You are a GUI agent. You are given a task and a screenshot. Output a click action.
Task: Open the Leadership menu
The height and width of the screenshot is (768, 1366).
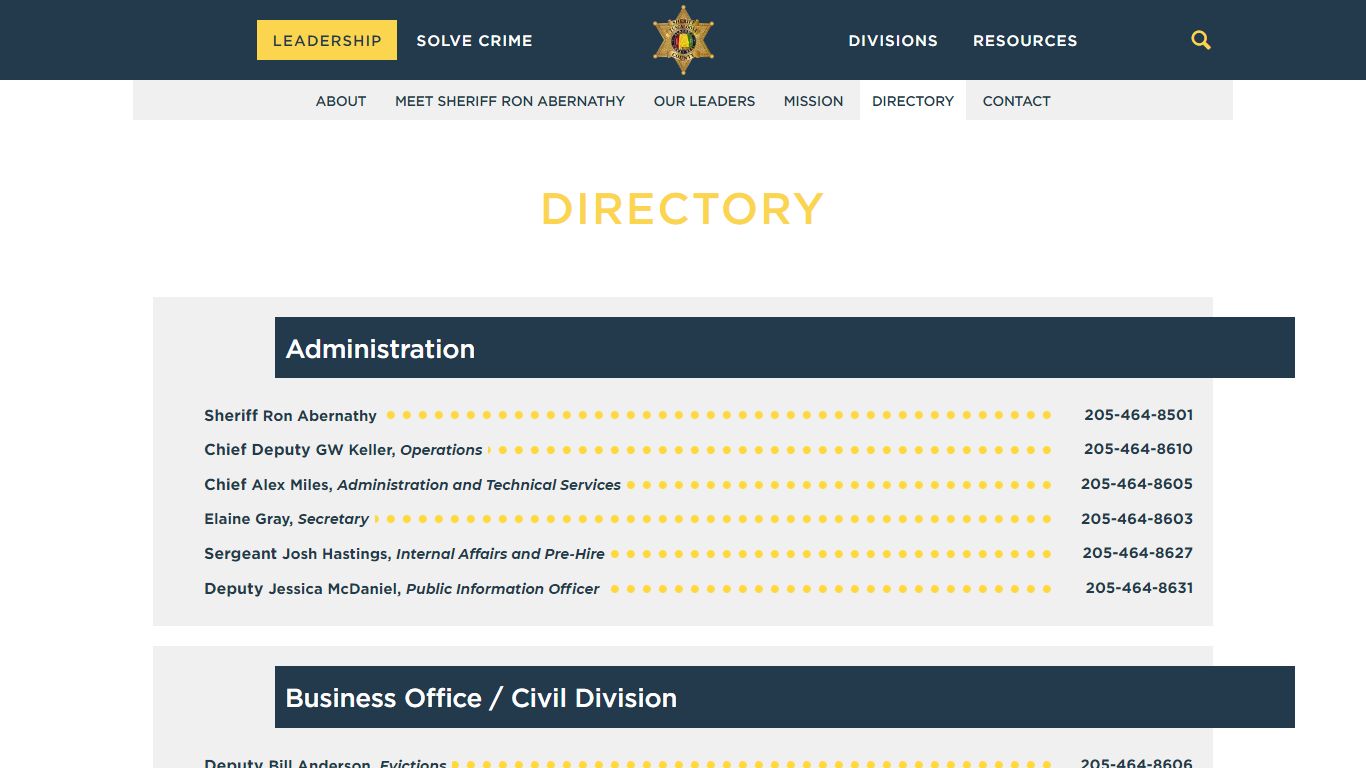327,40
